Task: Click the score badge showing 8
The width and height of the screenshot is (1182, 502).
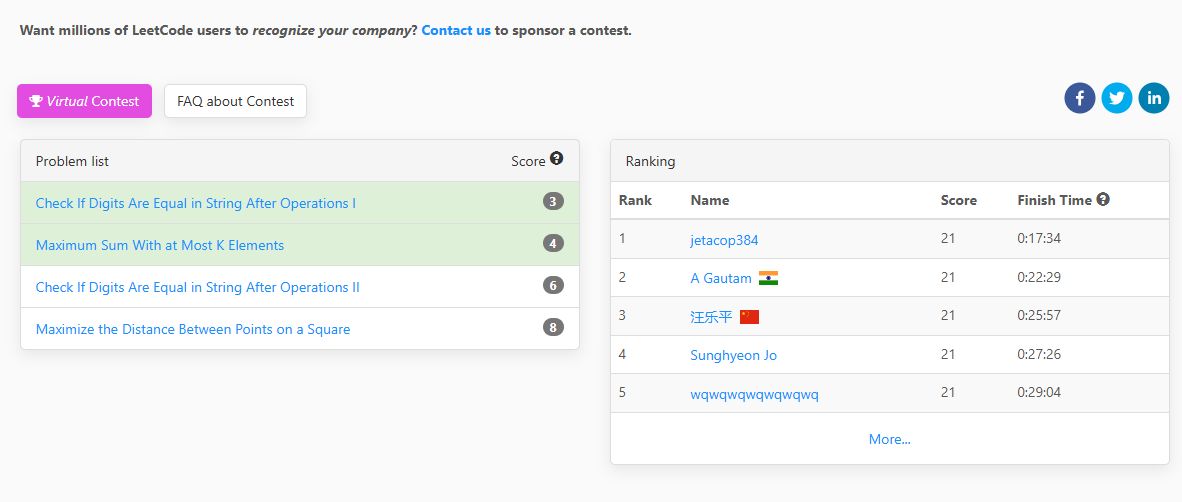Action: [x=553, y=327]
